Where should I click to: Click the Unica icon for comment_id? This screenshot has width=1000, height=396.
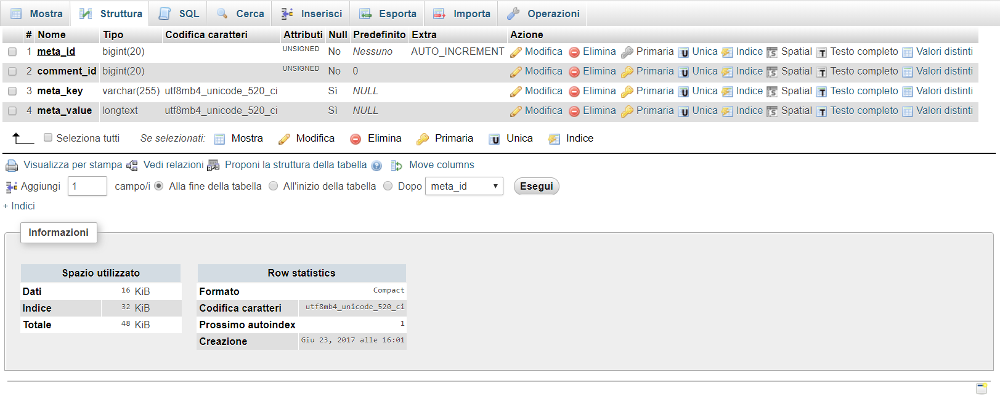tap(683, 72)
